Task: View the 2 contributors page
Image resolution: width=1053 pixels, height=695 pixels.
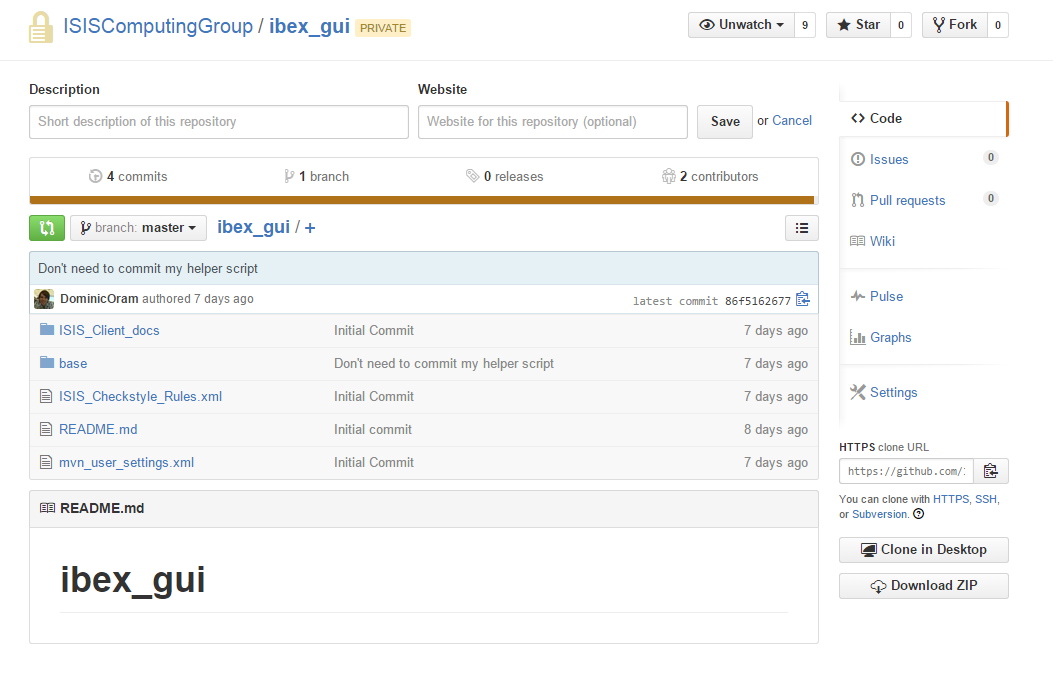Action: (x=710, y=177)
